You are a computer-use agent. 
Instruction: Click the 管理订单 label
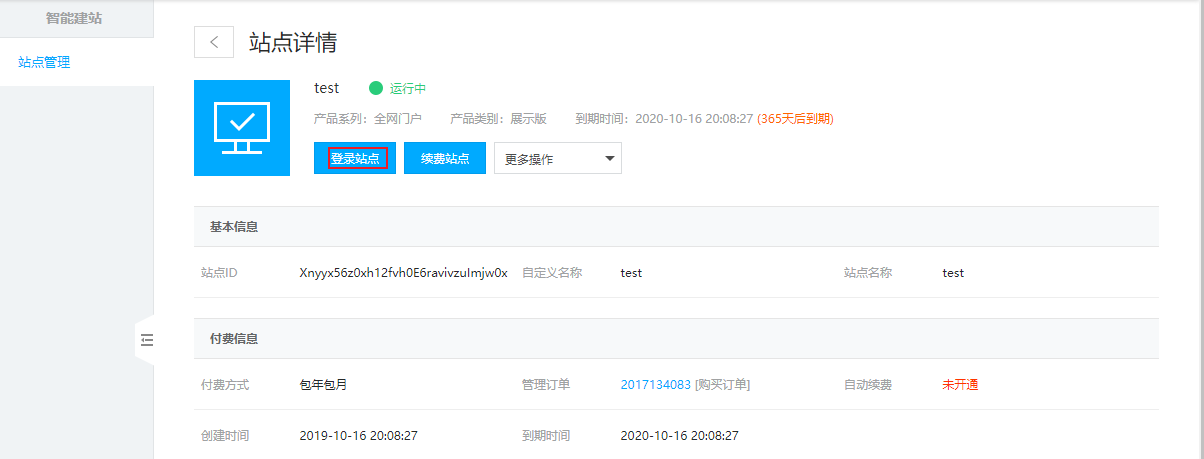tap(545, 384)
